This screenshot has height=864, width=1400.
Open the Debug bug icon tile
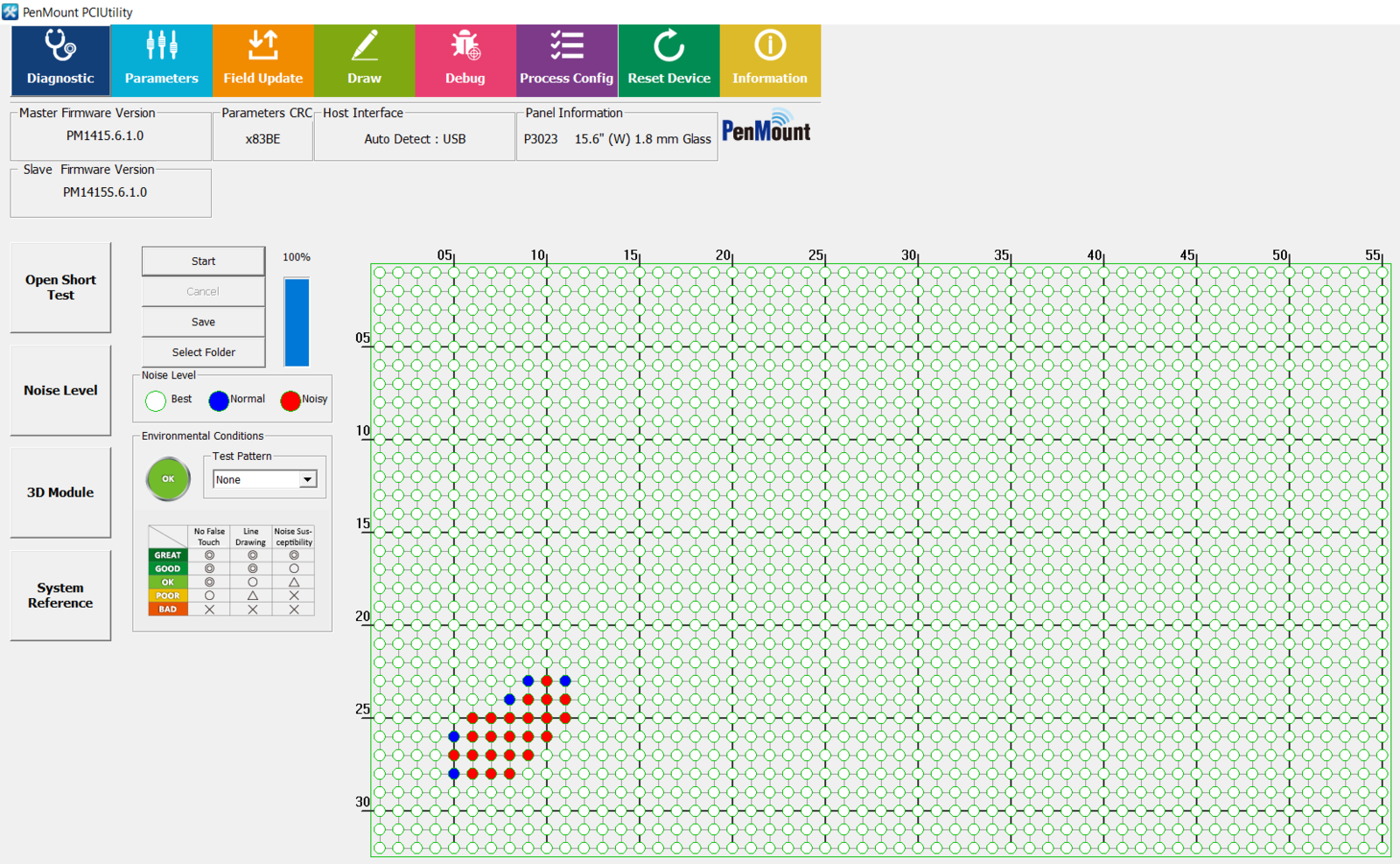[465, 59]
